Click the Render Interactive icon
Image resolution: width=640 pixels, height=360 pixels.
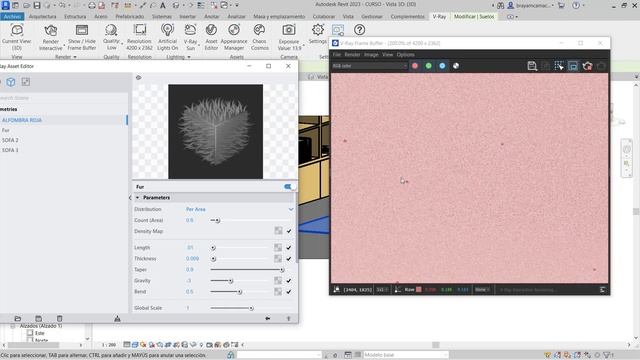pyautogui.click(x=51, y=31)
